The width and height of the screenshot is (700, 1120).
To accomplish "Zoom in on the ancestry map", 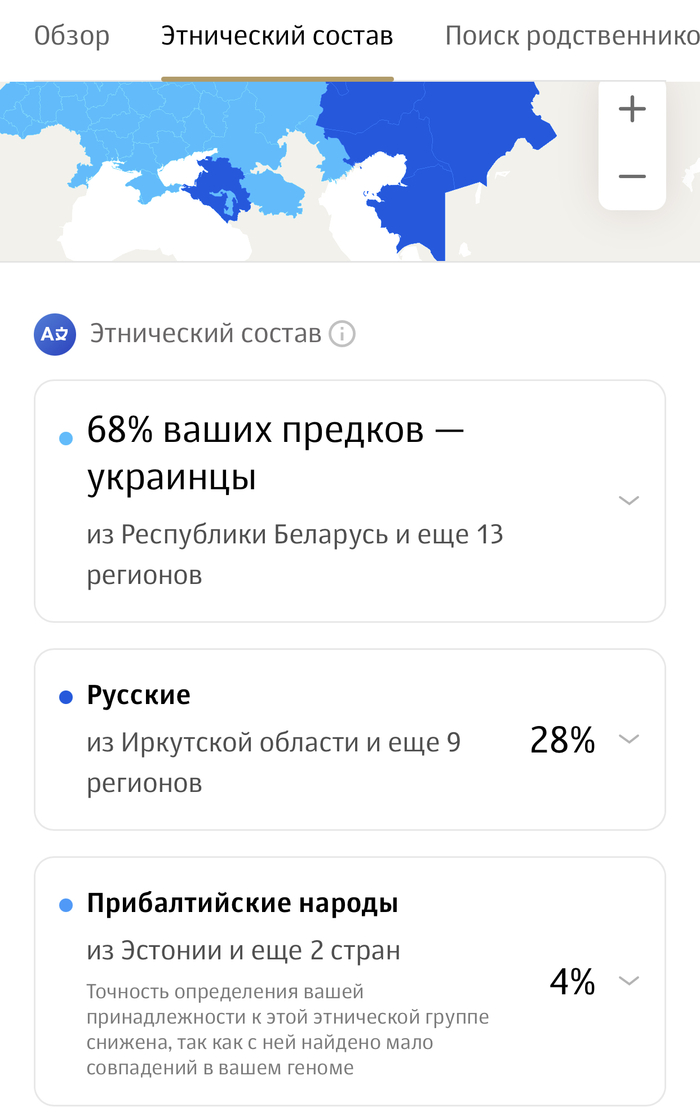I will tap(632, 109).
